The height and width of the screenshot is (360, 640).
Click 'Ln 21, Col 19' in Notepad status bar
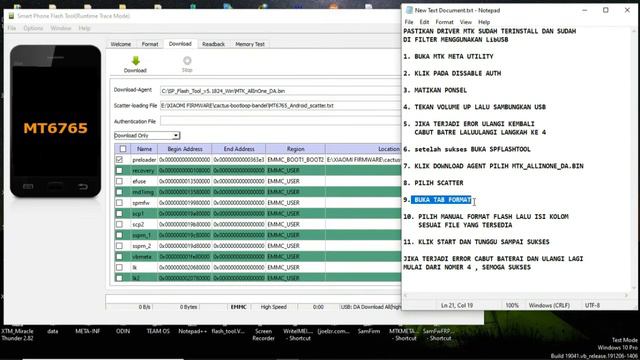pos(457,305)
